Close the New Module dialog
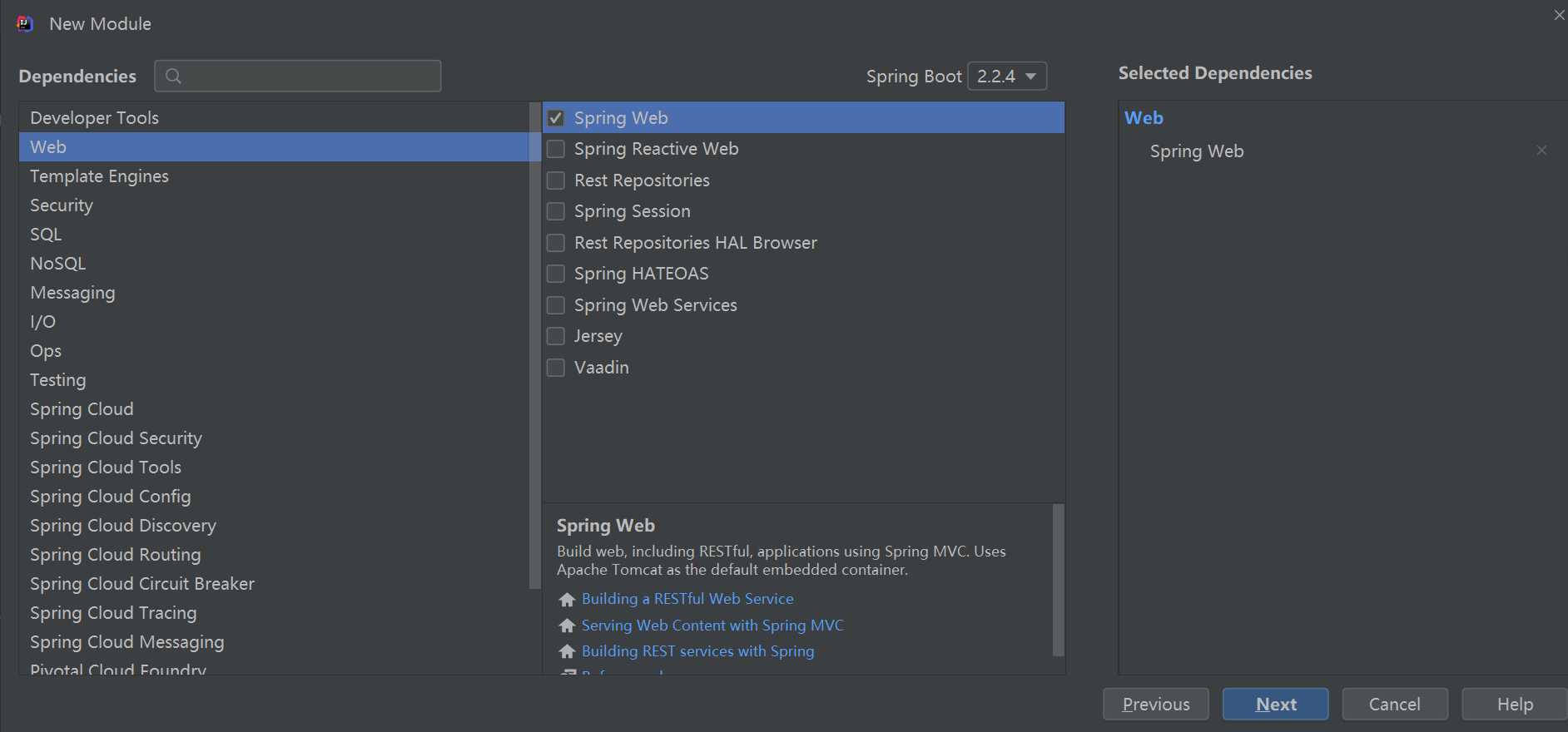The height and width of the screenshot is (732, 1568). click(x=1559, y=15)
